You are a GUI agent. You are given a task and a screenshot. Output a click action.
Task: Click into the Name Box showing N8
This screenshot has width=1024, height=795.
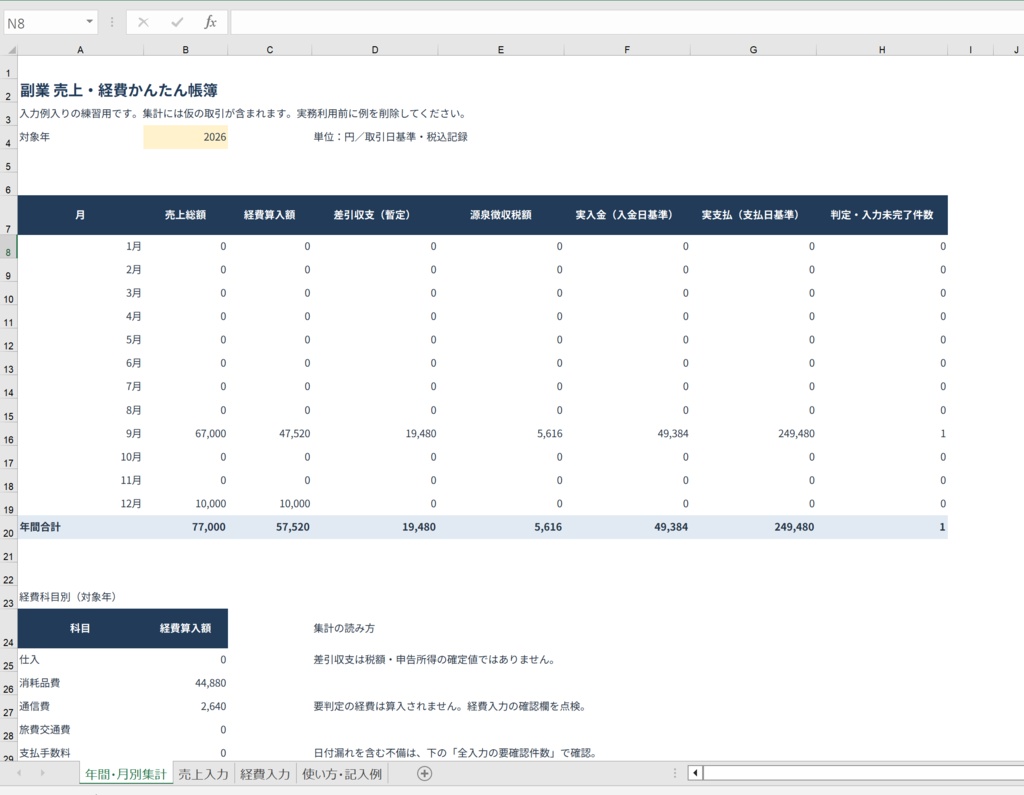pyautogui.click(x=43, y=23)
